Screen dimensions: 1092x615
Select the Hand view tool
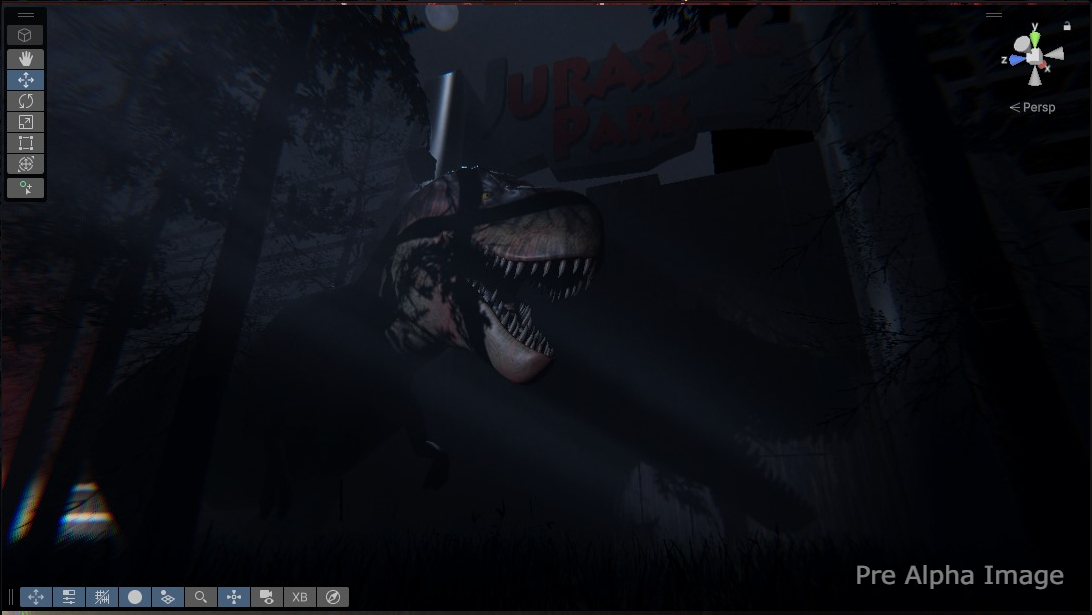coord(25,59)
